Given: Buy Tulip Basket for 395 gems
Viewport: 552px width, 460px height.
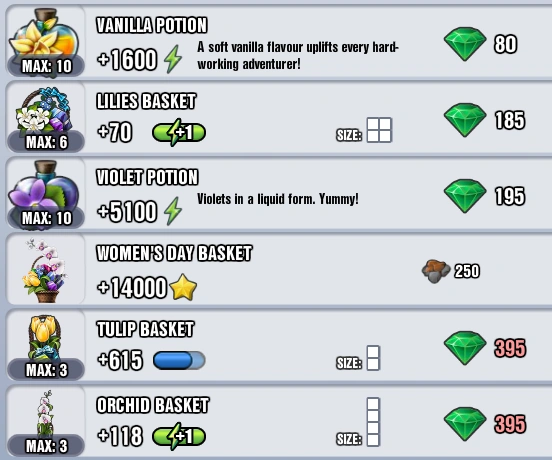Looking at the screenshot, I should 485,348.
